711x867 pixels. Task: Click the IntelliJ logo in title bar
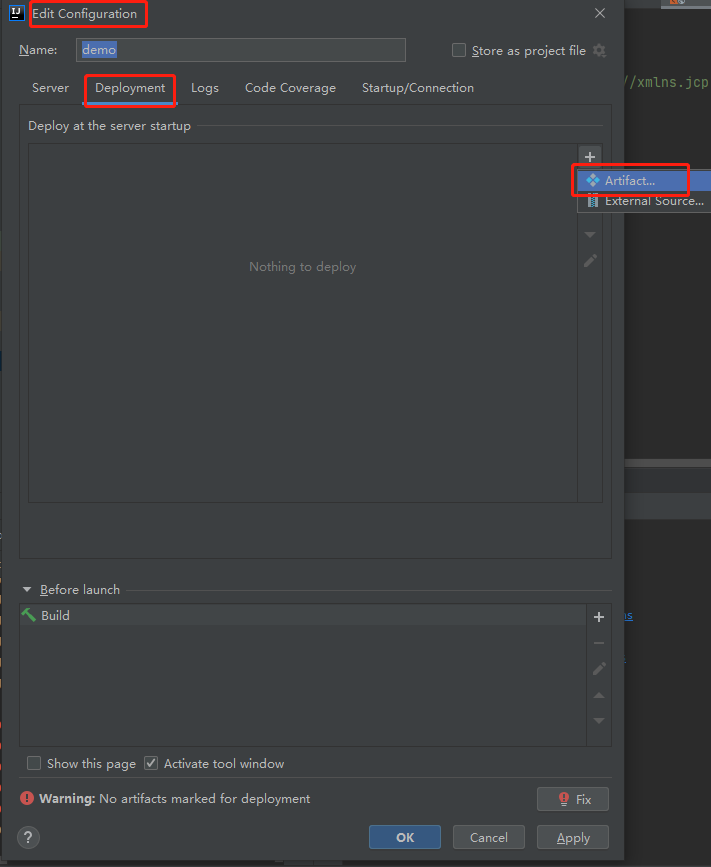click(17, 13)
